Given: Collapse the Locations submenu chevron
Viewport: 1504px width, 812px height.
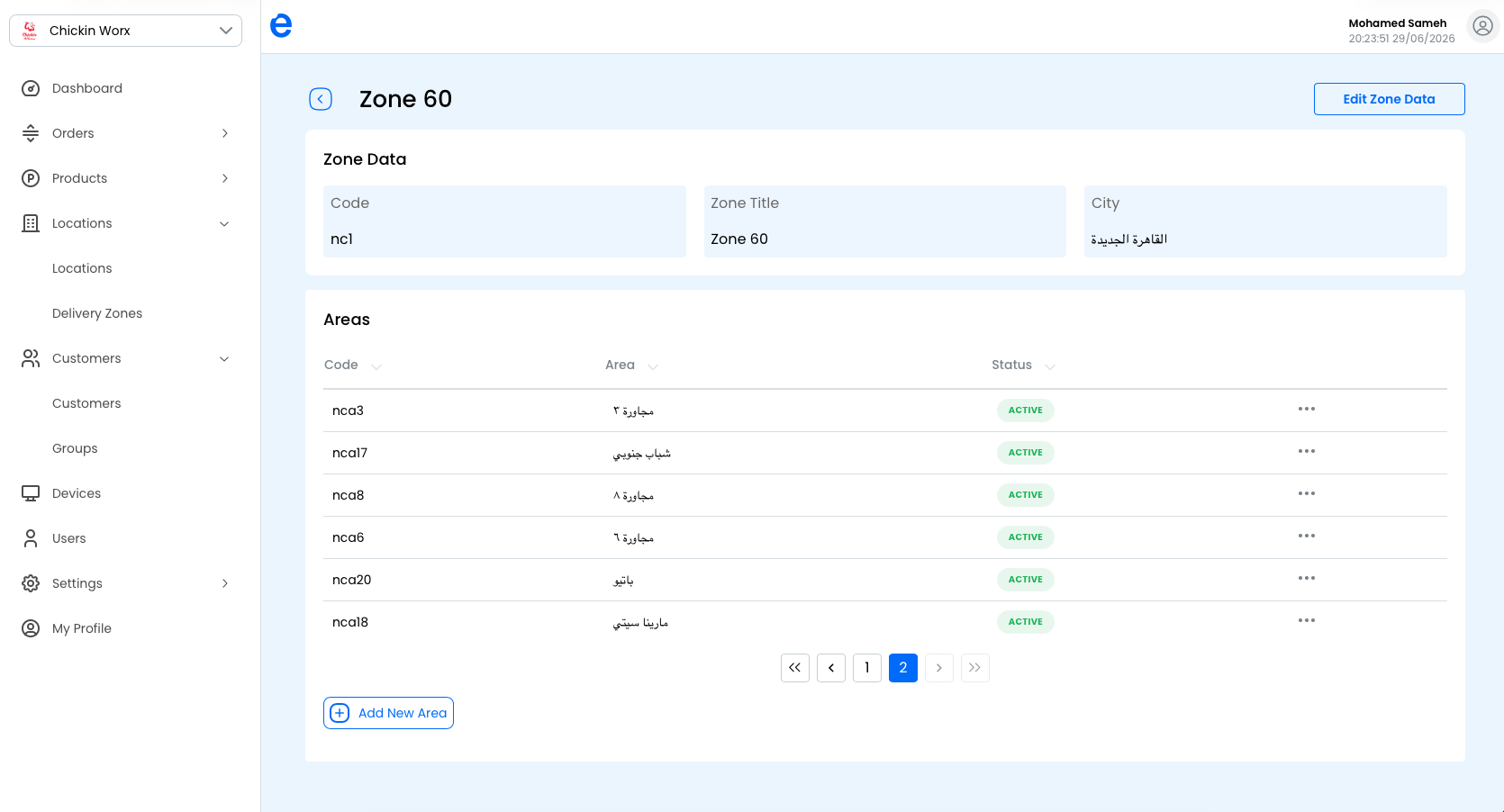Looking at the screenshot, I should (225, 223).
